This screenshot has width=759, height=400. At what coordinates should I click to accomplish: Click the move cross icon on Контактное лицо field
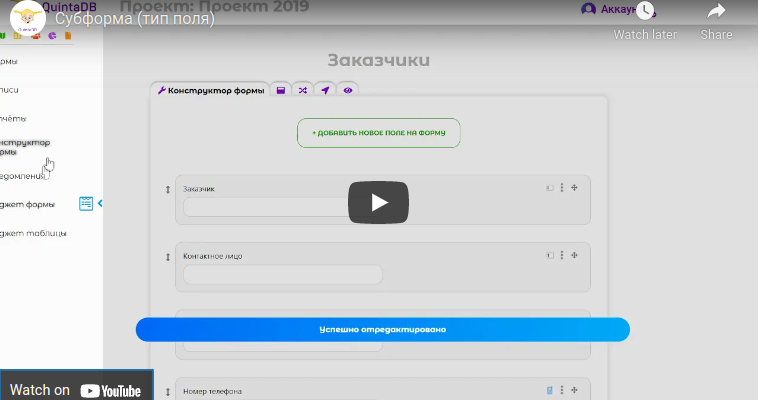pos(575,255)
